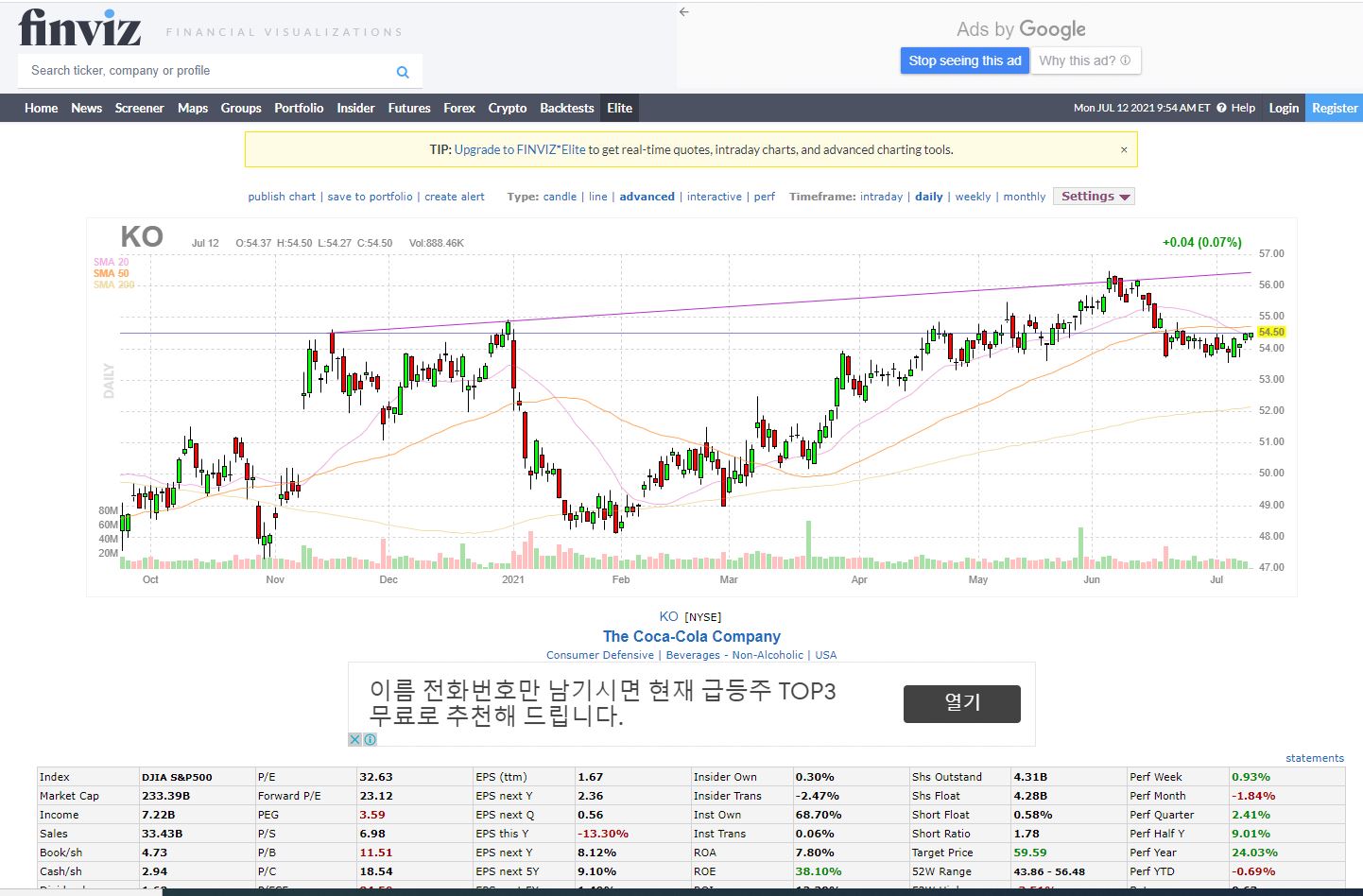Click the EPS this Y value -13.30%

603,834
